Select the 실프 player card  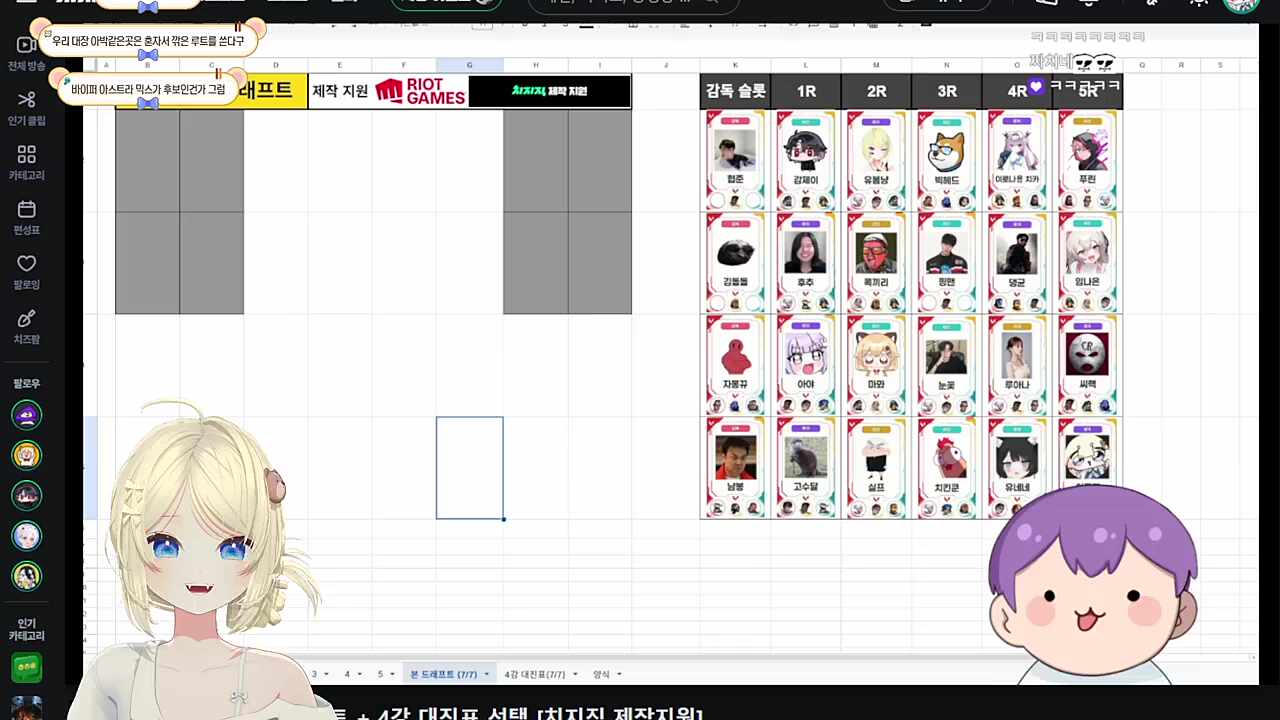click(876, 468)
